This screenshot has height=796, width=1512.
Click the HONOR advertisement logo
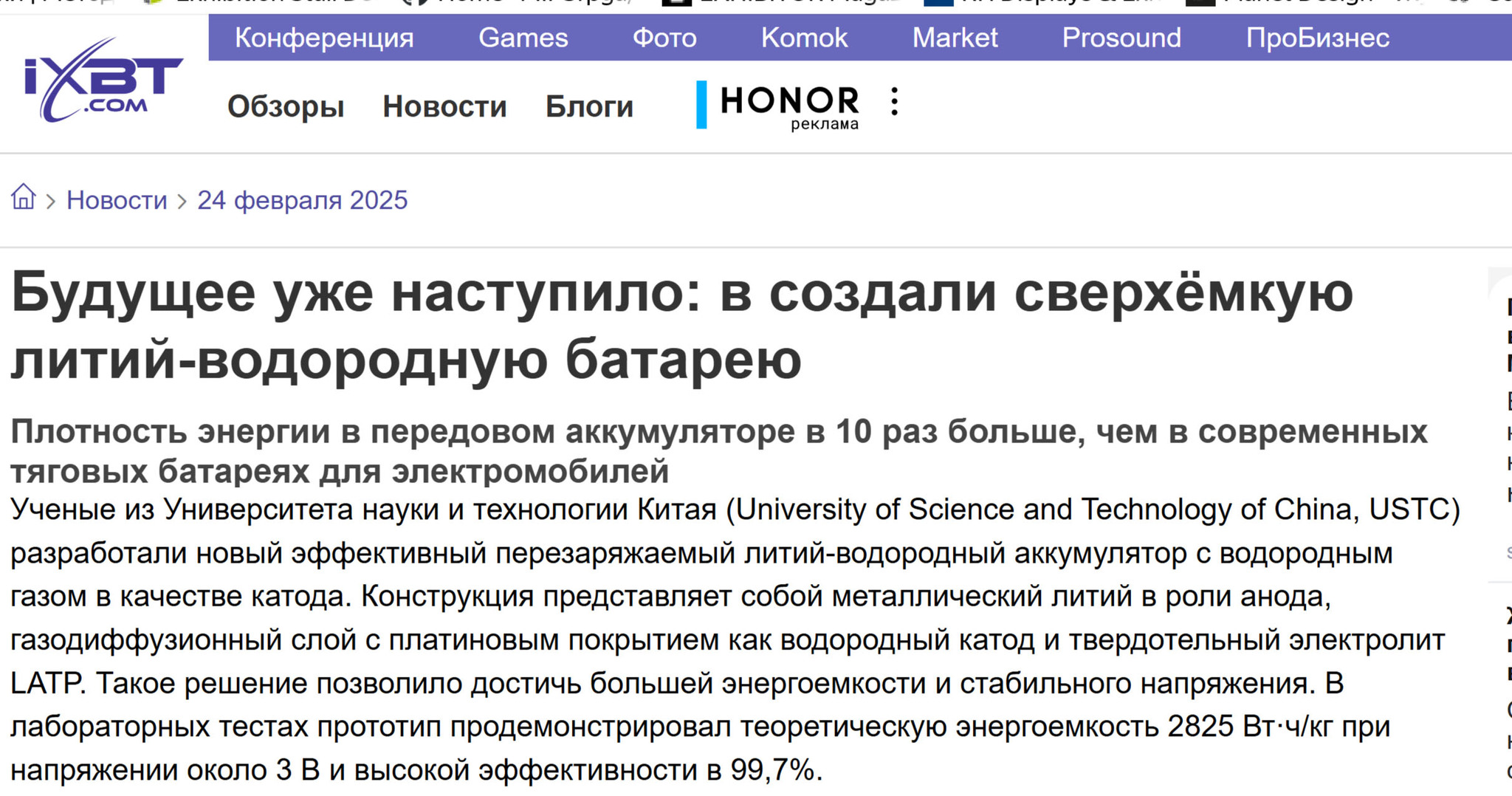tap(788, 104)
